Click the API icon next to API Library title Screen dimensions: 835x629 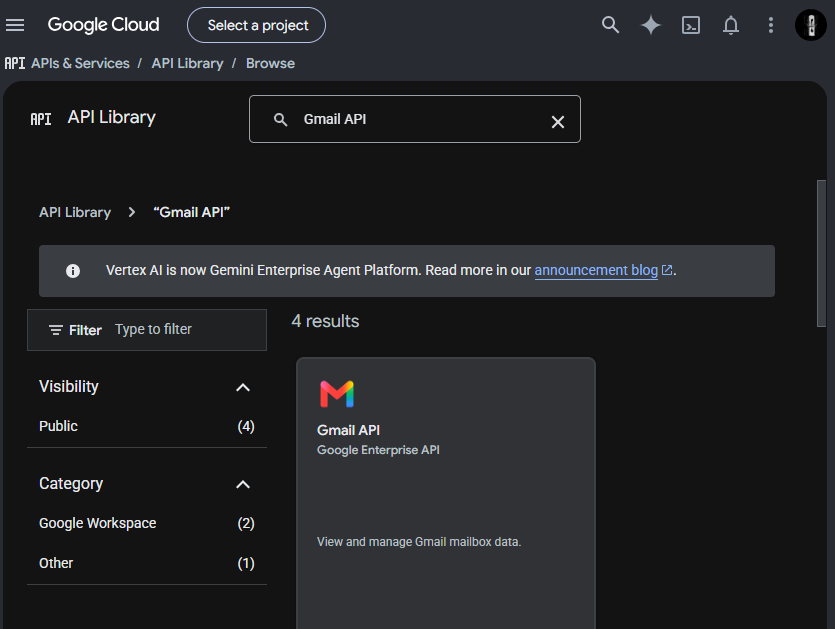pos(41,119)
